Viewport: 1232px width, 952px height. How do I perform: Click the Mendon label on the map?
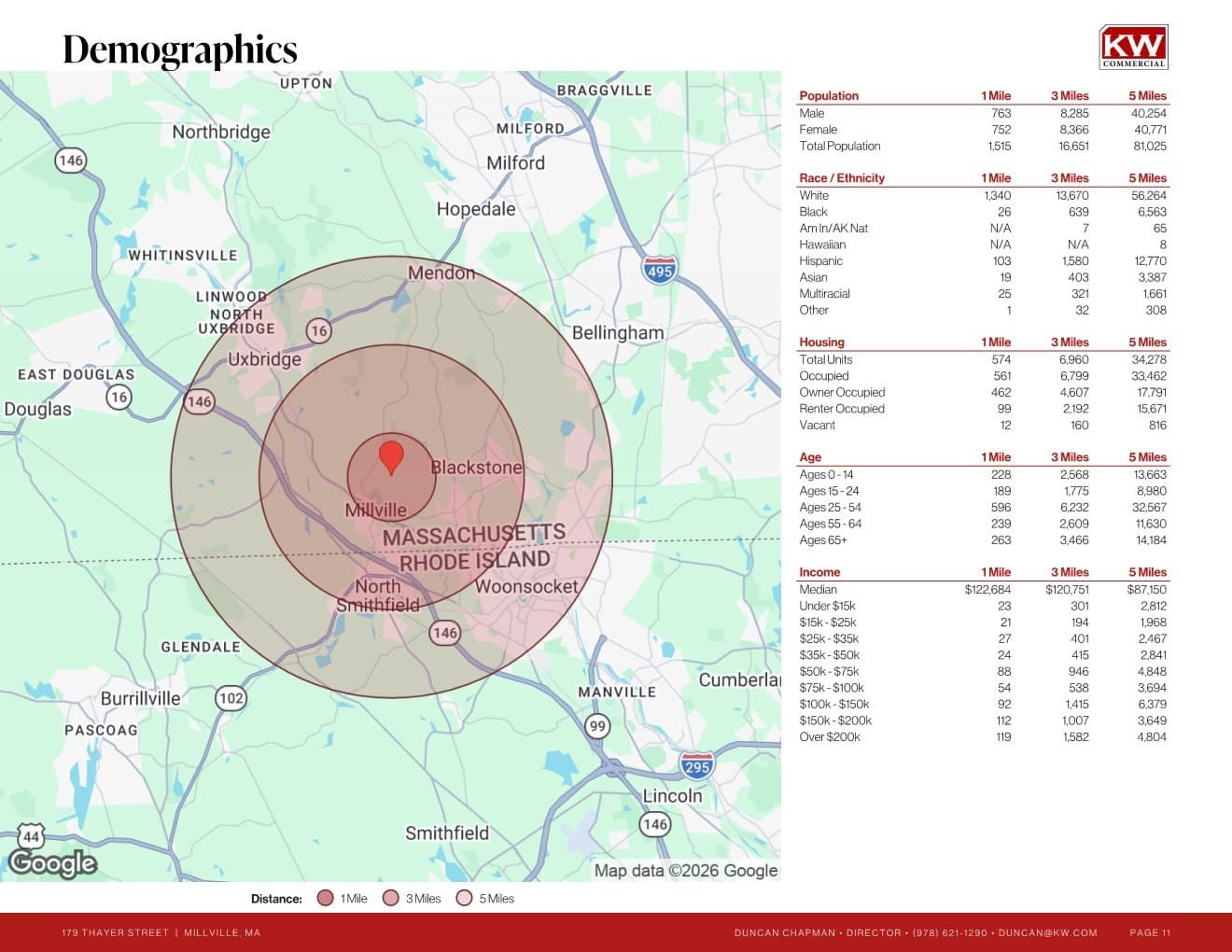[x=441, y=273]
